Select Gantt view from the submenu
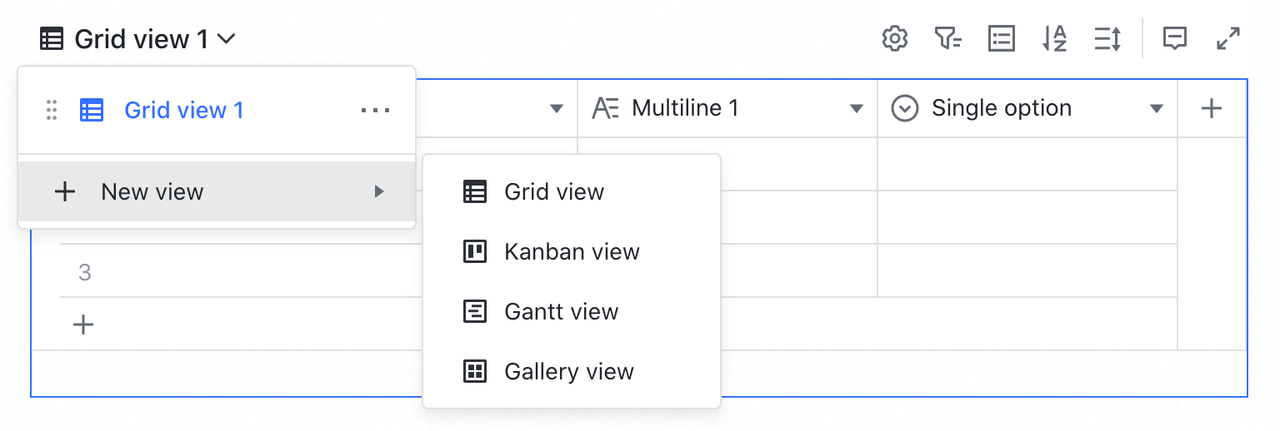This screenshot has width=1280, height=431. tap(561, 312)
